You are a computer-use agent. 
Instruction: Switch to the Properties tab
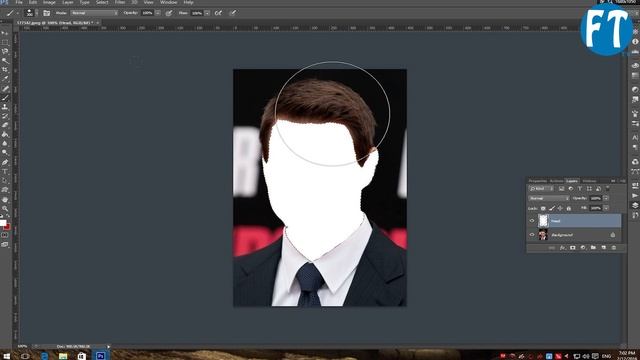point(538,181)
